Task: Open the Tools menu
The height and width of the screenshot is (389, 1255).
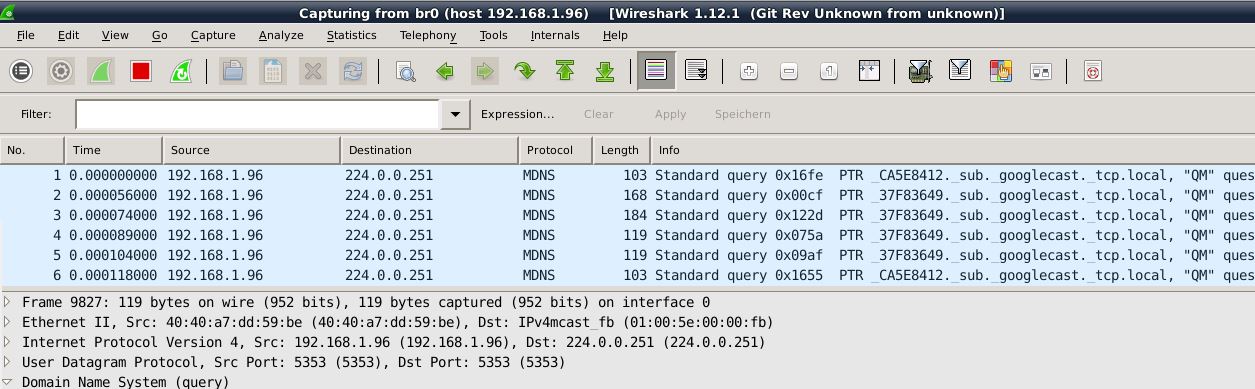Action: pos(493,35)
